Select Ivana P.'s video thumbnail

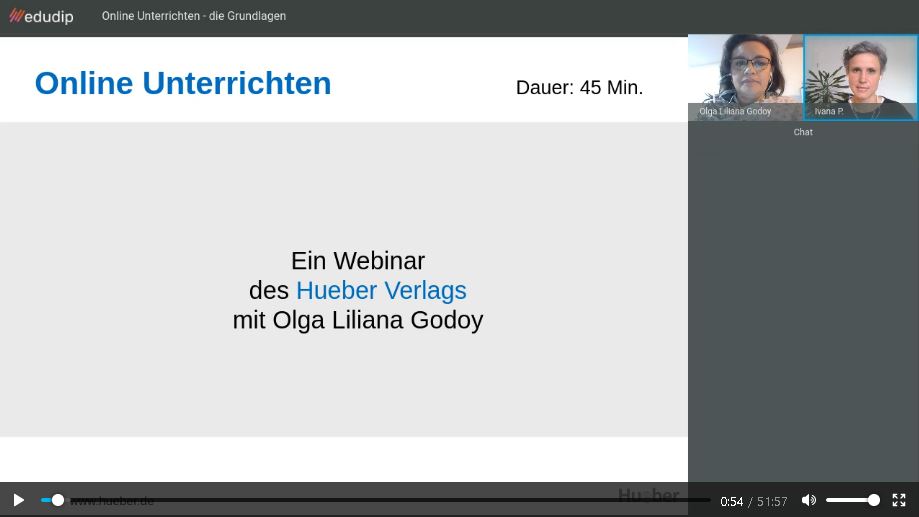(860, 77)
